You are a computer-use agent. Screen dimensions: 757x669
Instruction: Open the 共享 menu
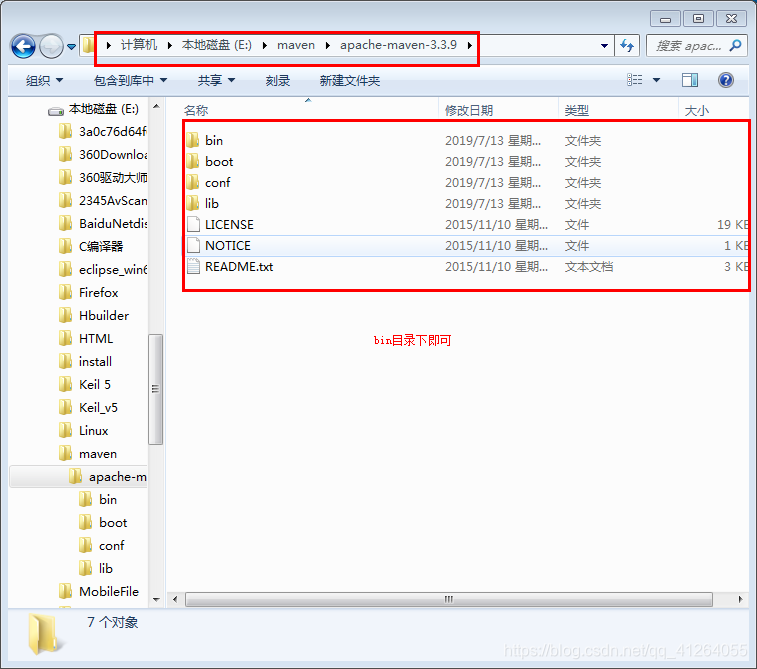pyautogui.click(x=216, y=81)
